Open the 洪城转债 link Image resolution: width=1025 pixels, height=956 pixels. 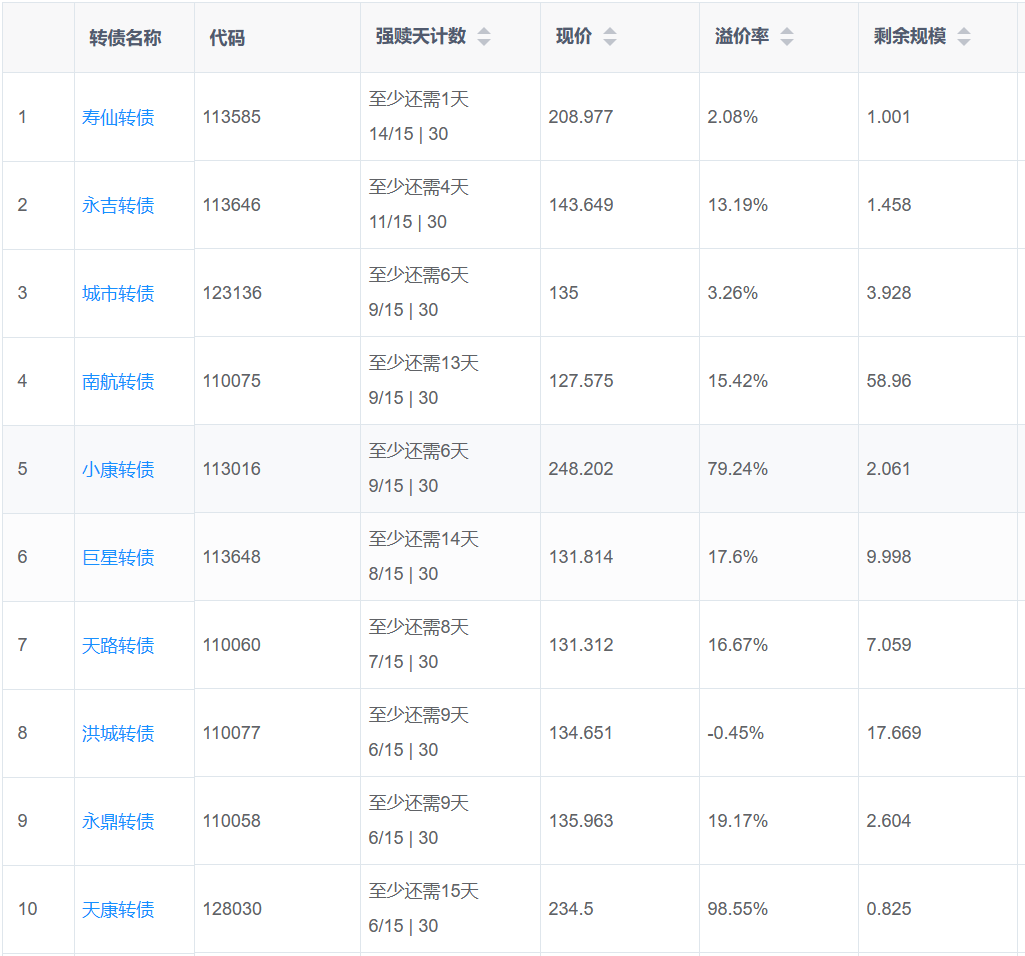point(118,733)
